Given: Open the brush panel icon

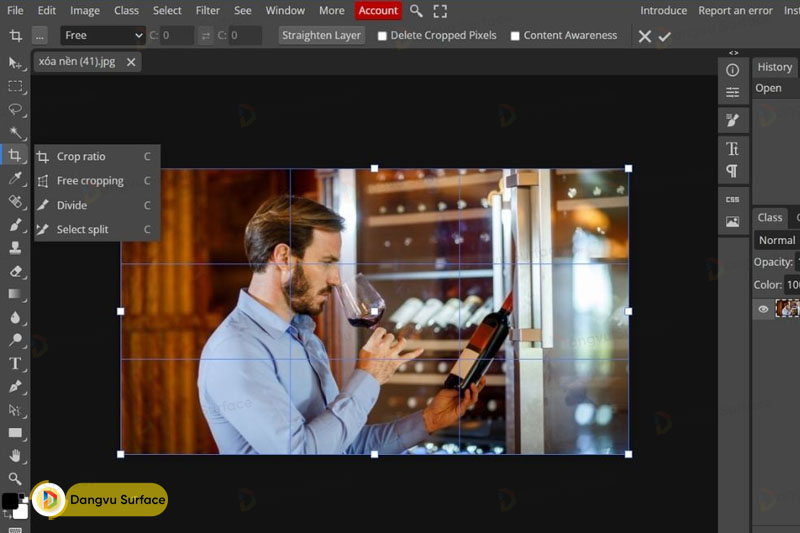Looking at the screenshot, I should coord(733,120).
